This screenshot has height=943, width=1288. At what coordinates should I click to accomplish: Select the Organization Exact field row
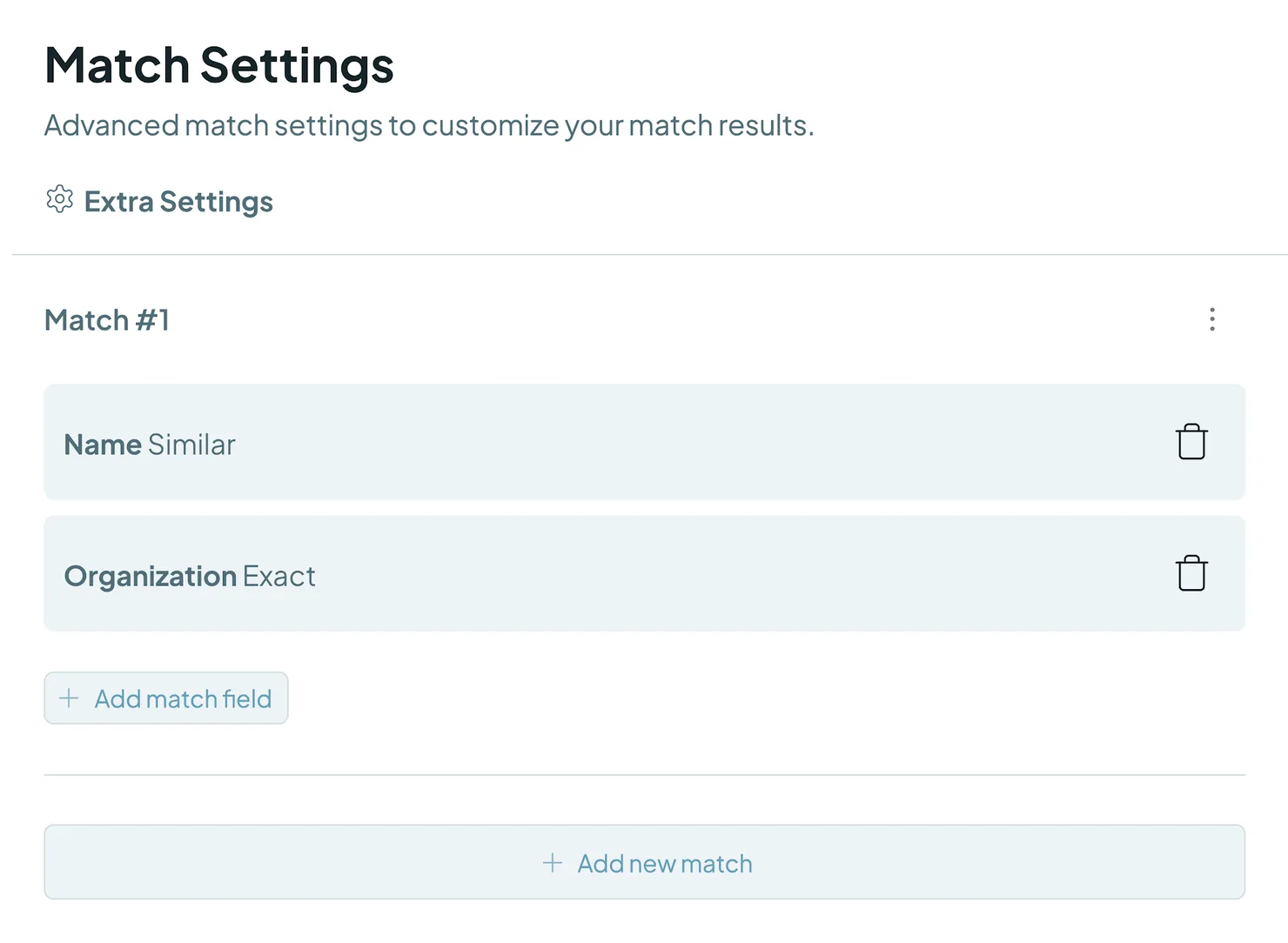pos(645,573)
